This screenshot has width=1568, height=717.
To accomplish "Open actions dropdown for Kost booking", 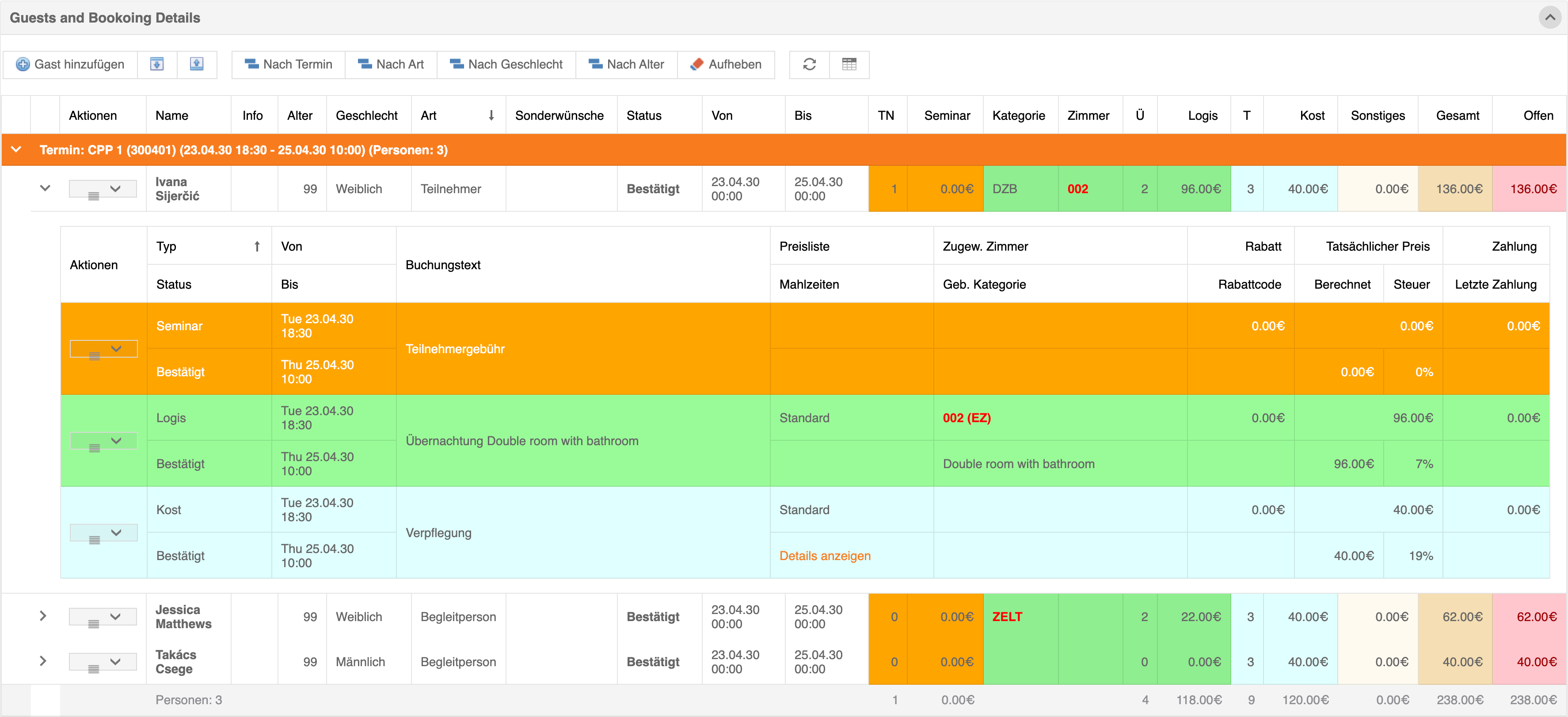I will click(103, 533).
